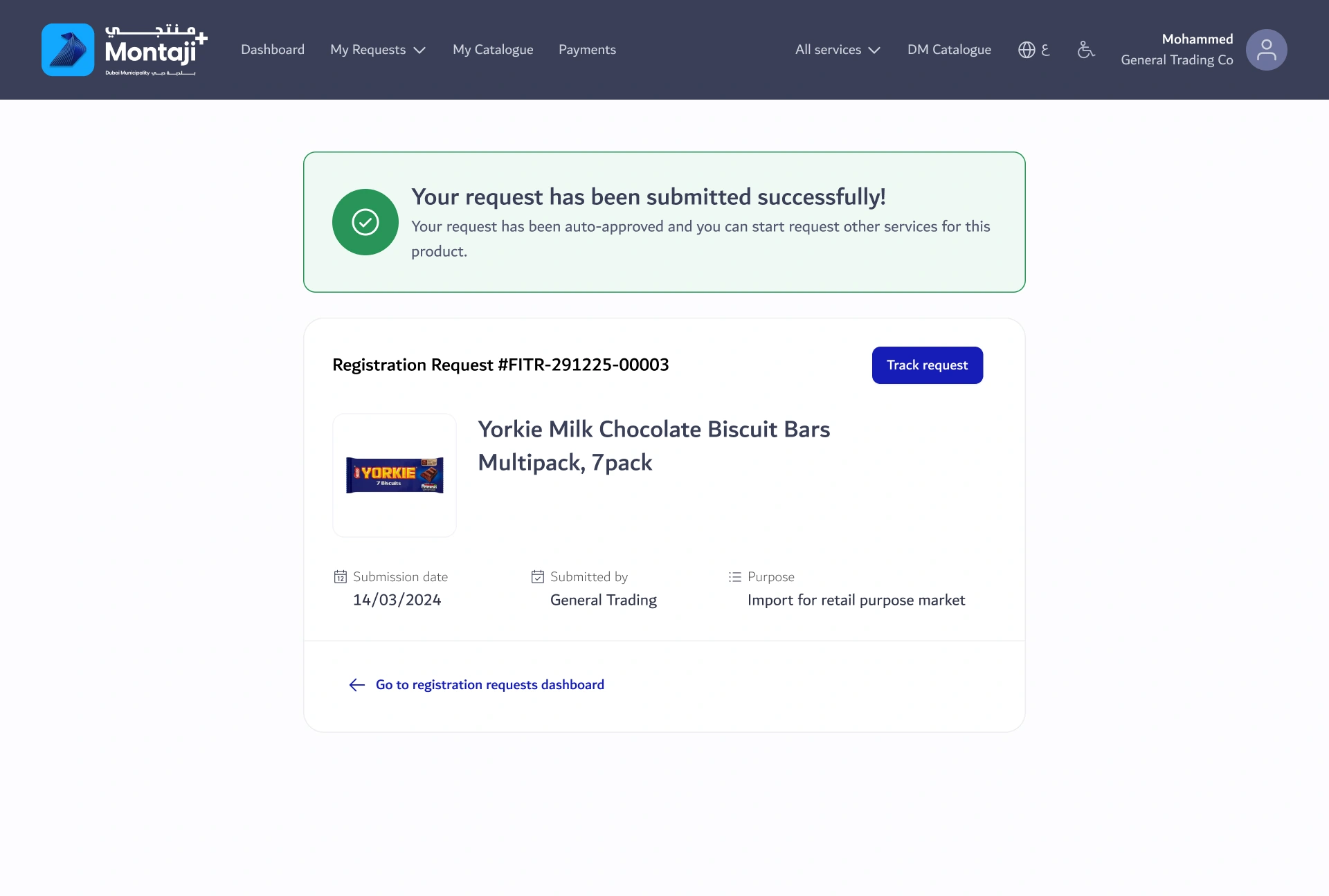1329x896 pixels.
Task: Click the Track request button
Action: (928, 365)
